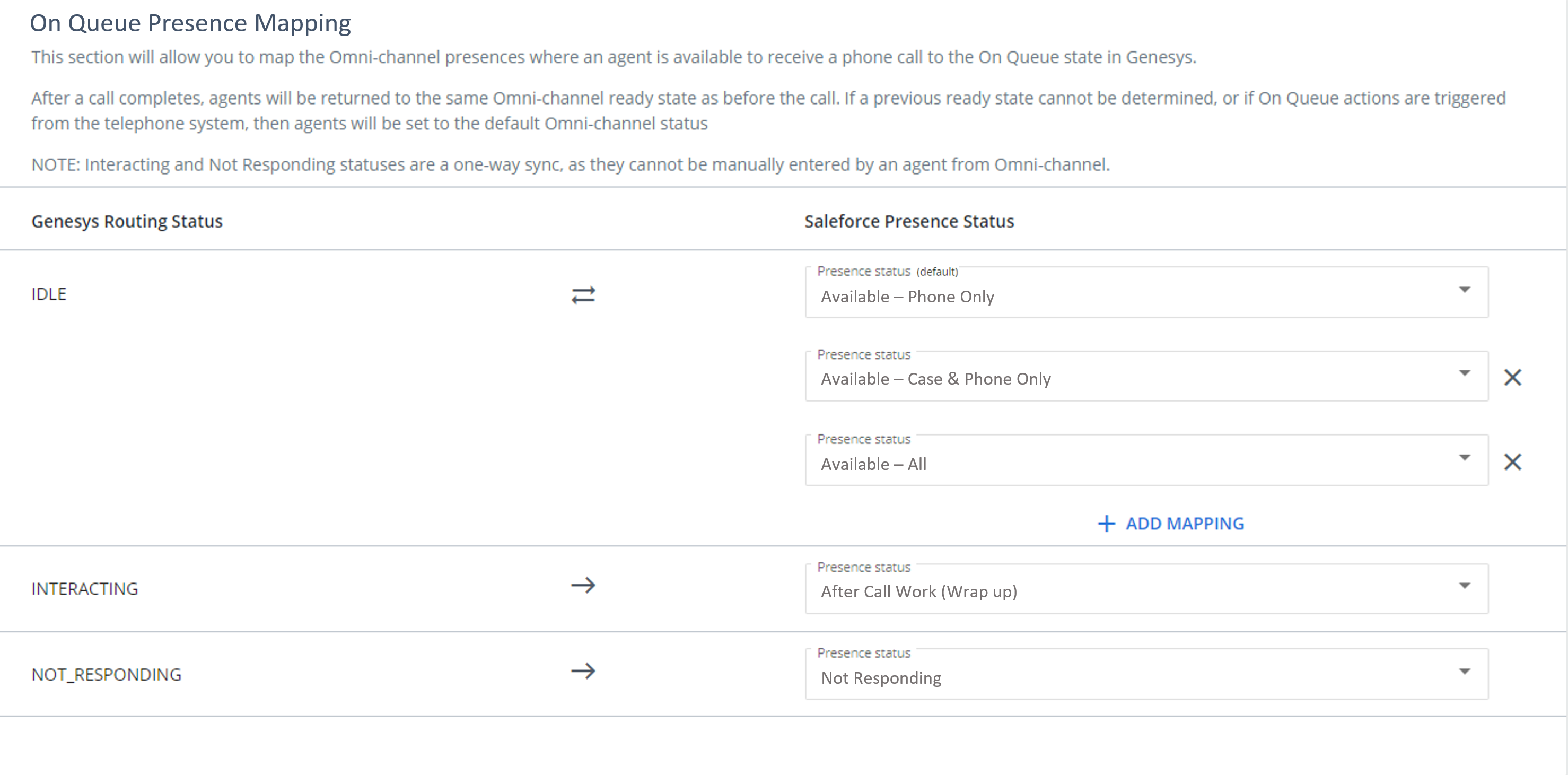Screen dimensions: 1568x775
Task: Select the INTERACTING routing status label
Action: click(x=85, y=589)
